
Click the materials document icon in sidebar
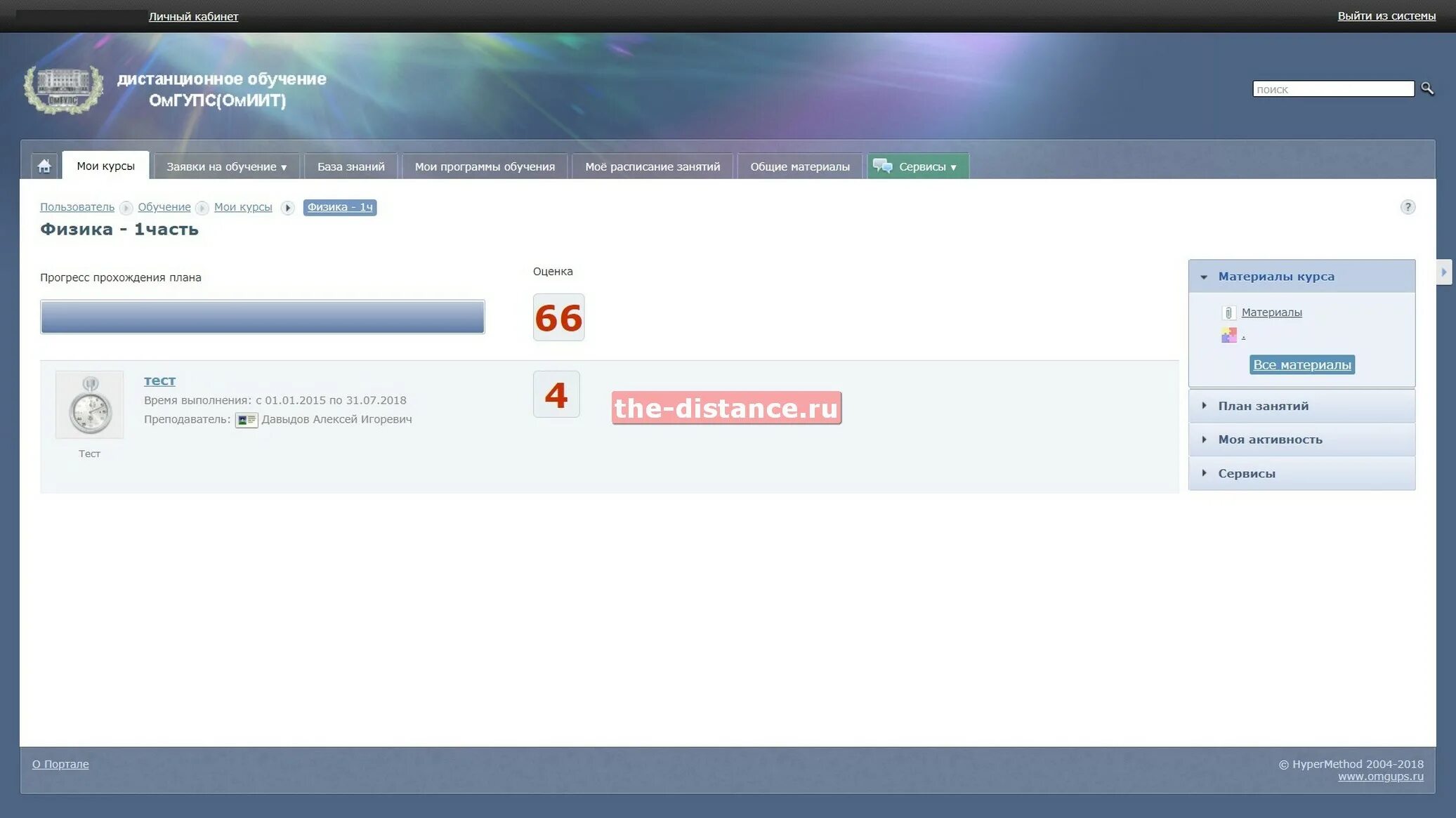1229,312
